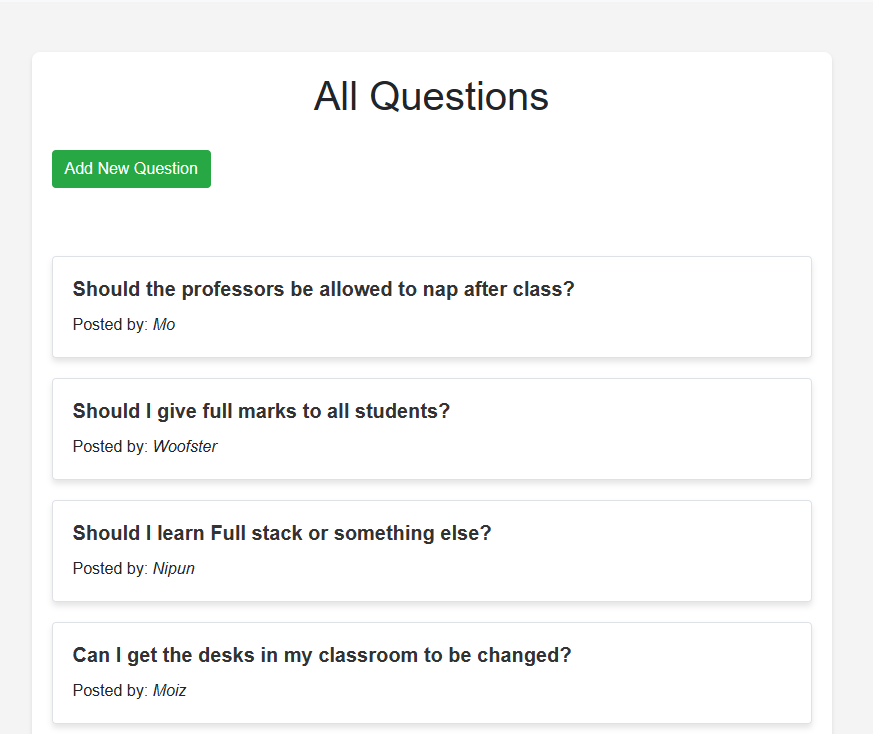Click the author name Moiz

170,691
